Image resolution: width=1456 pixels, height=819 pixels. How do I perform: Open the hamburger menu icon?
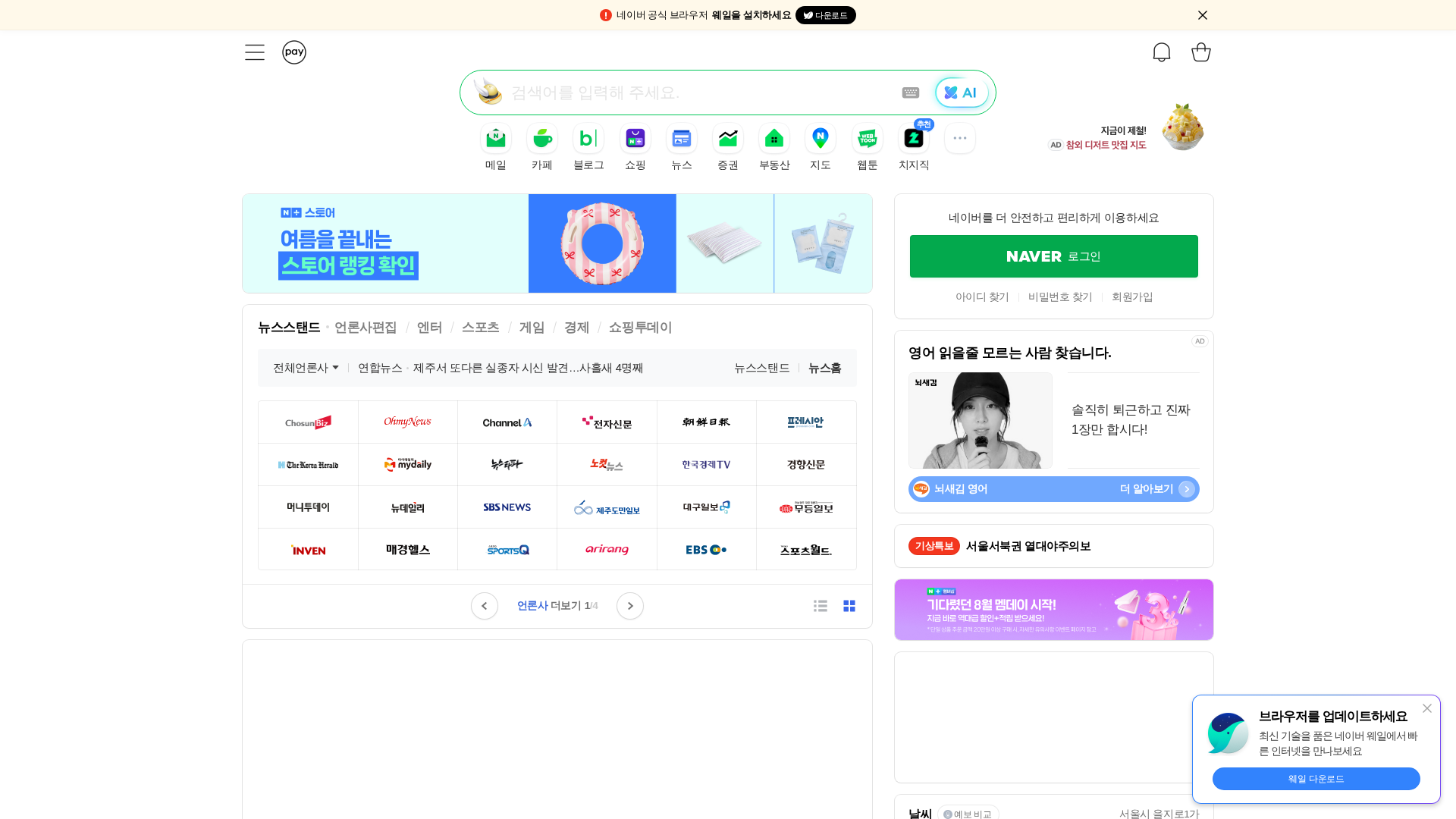coord(255,52)
